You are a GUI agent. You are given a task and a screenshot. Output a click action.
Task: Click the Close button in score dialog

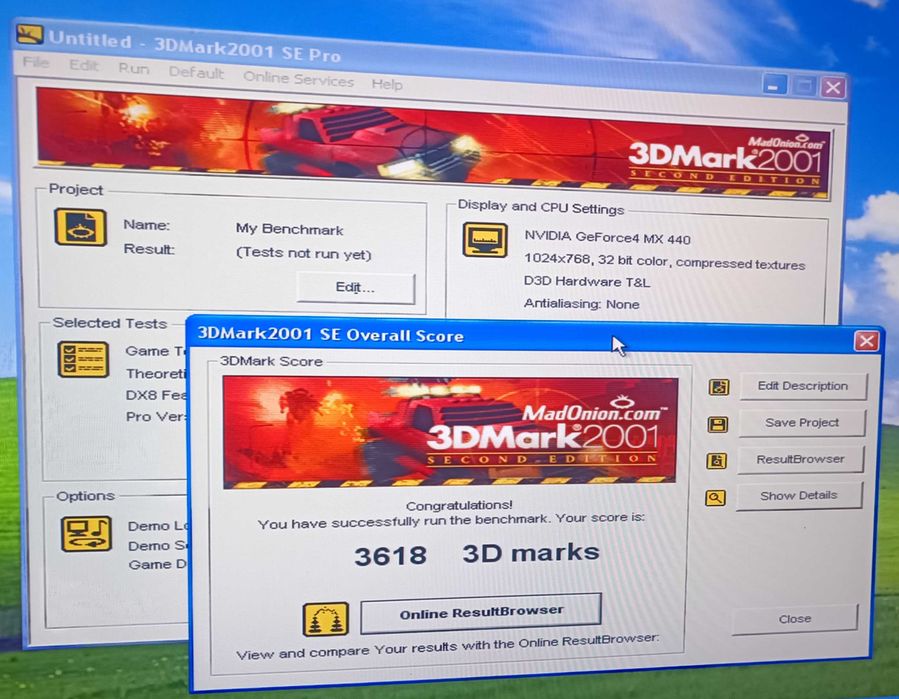(x=795, y=619)
